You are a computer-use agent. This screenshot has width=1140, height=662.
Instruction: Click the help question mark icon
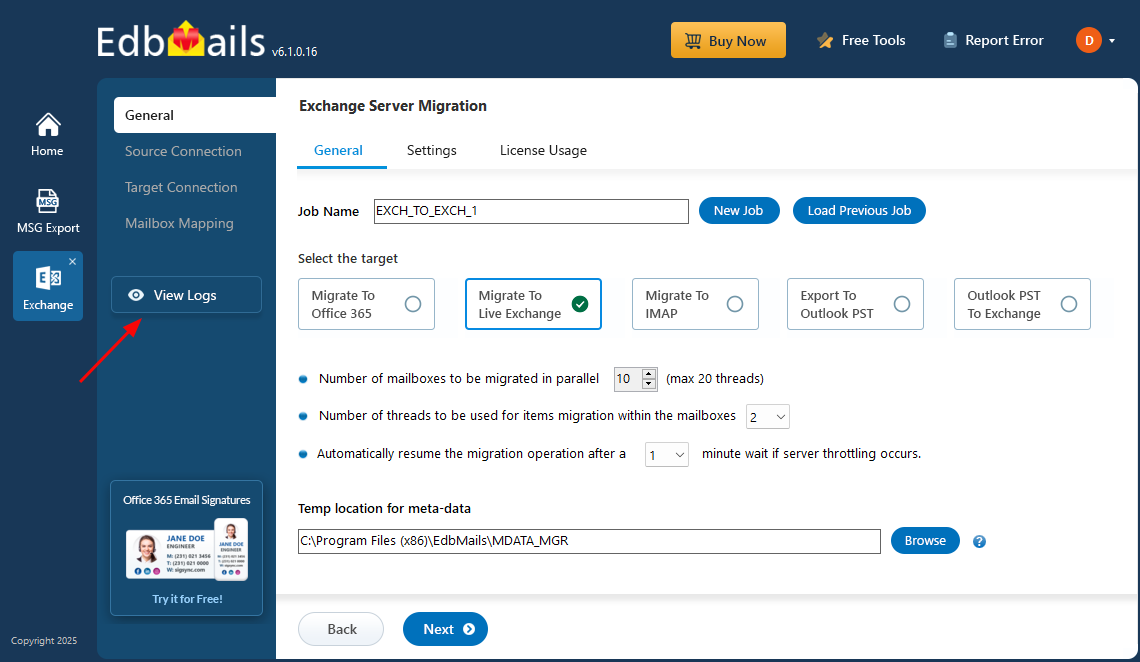pyautogui.click(x=979, y=541)
